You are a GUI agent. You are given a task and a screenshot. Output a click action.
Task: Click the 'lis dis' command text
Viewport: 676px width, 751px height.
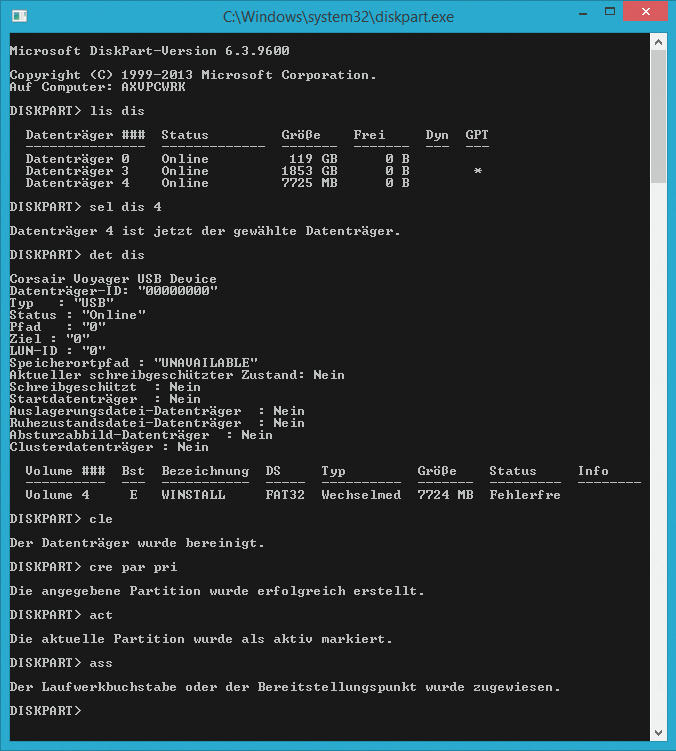coord(117,111)
